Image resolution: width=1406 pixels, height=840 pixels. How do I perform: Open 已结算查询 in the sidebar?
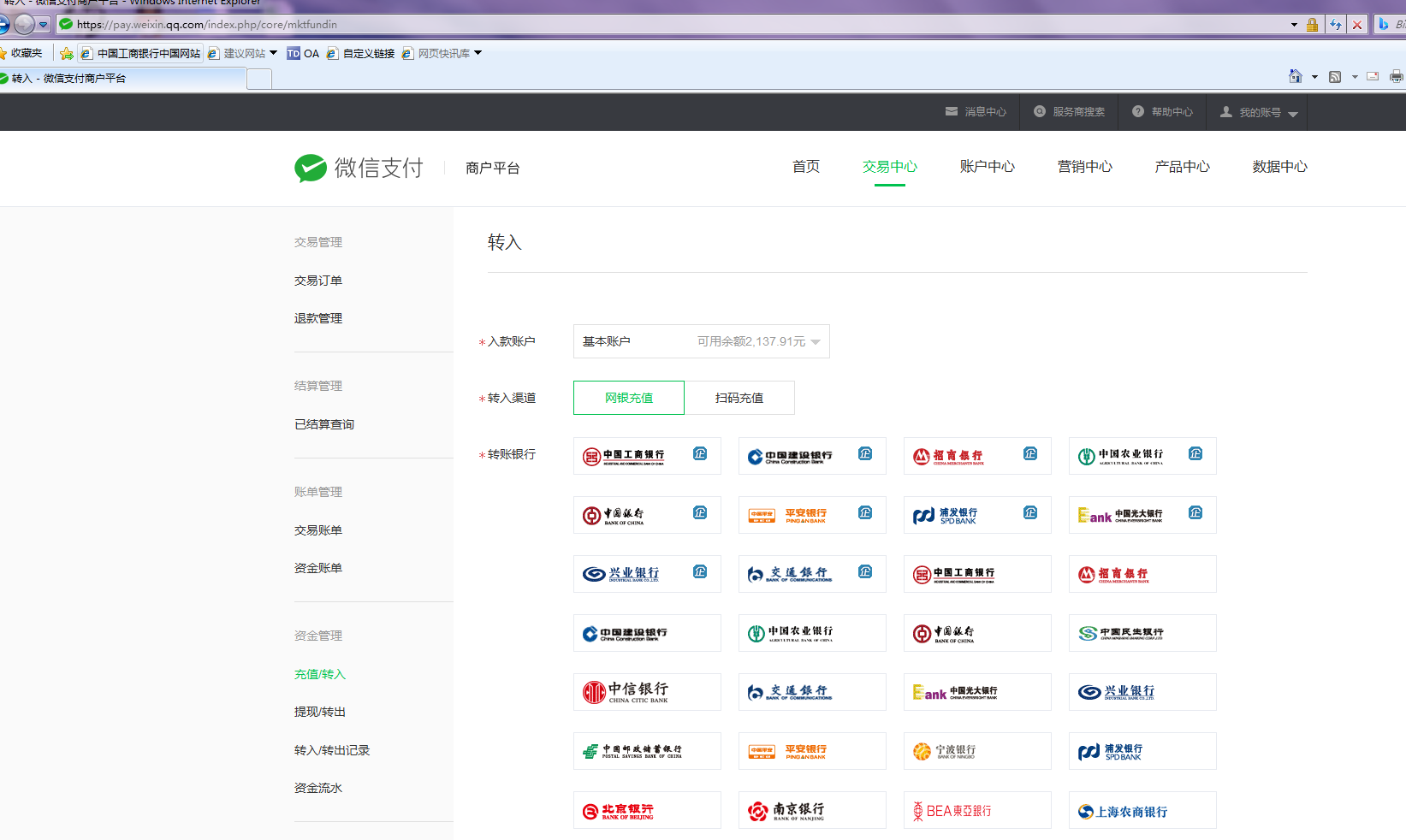coord(324,424)
